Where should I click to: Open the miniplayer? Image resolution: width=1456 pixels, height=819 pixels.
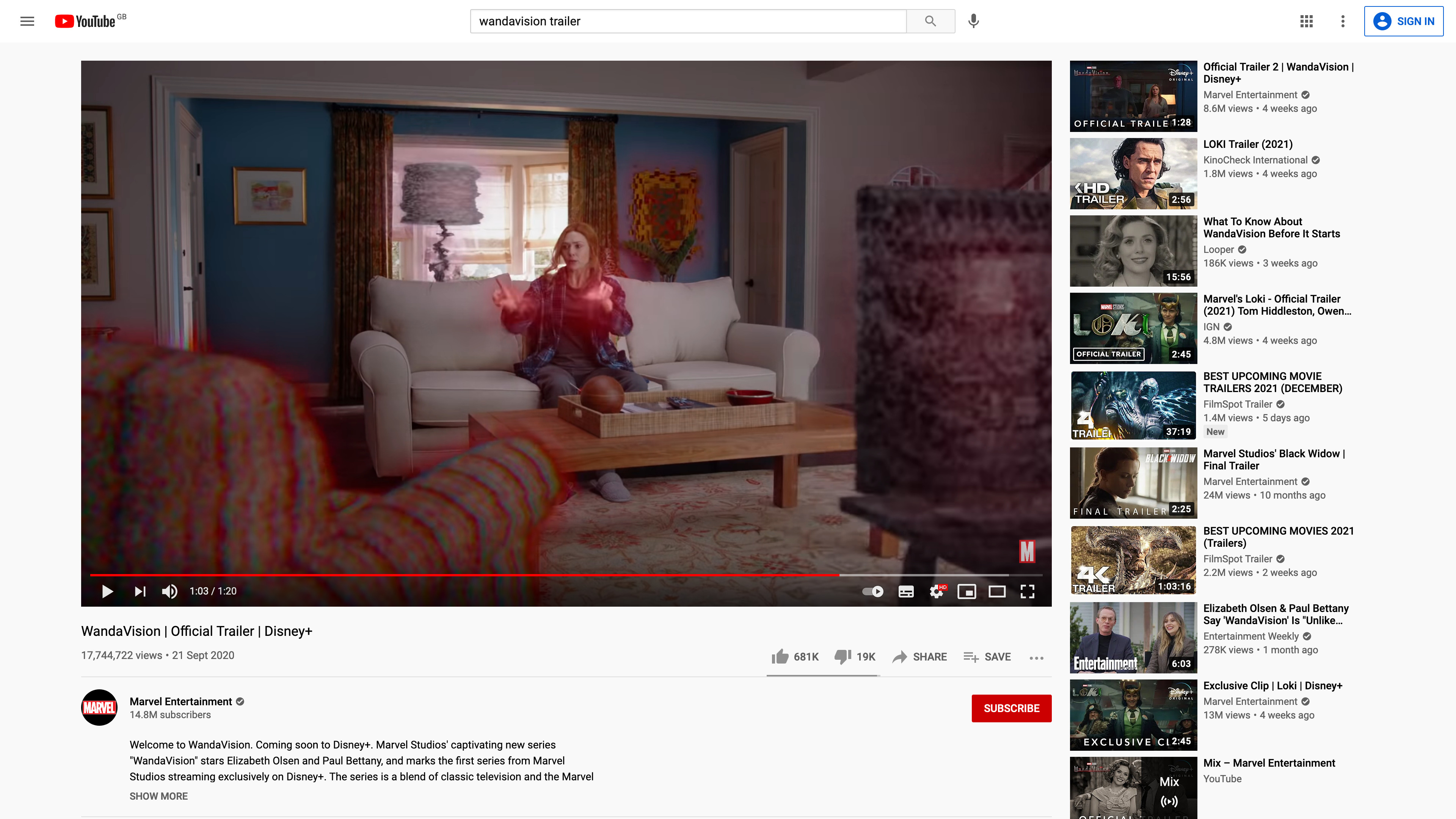966,591
